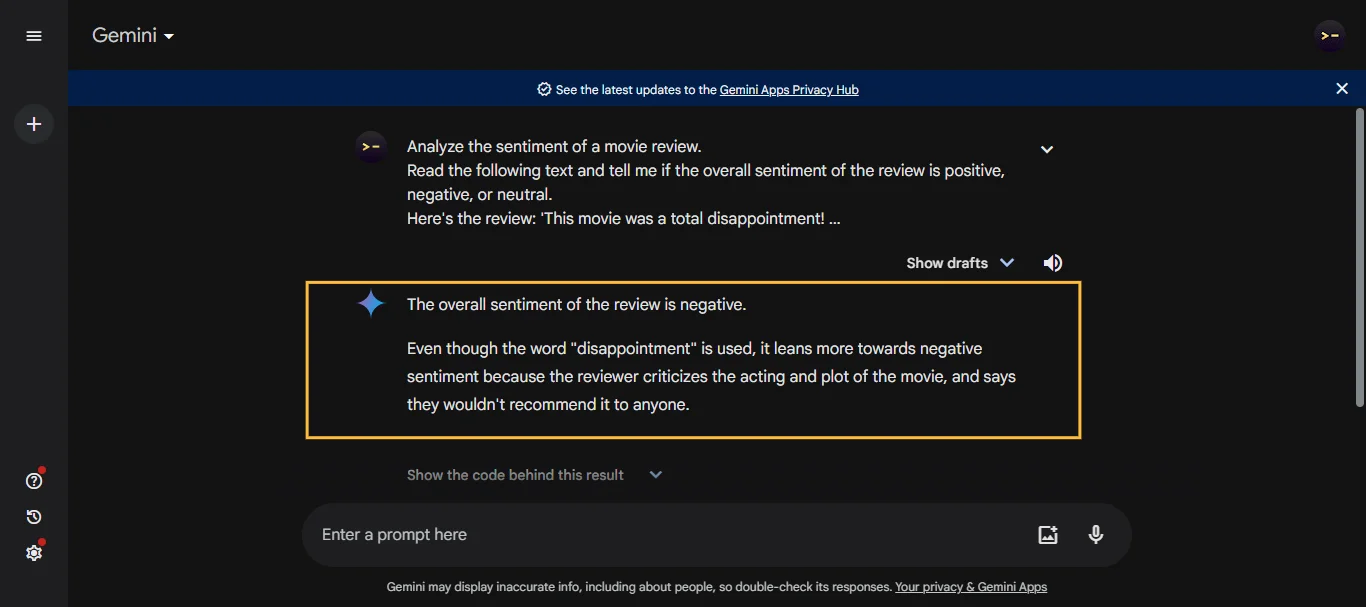Expand the truncated user prompt chevron
Viewport: 1366px width, 607px height.
[x=1046, y=148]
